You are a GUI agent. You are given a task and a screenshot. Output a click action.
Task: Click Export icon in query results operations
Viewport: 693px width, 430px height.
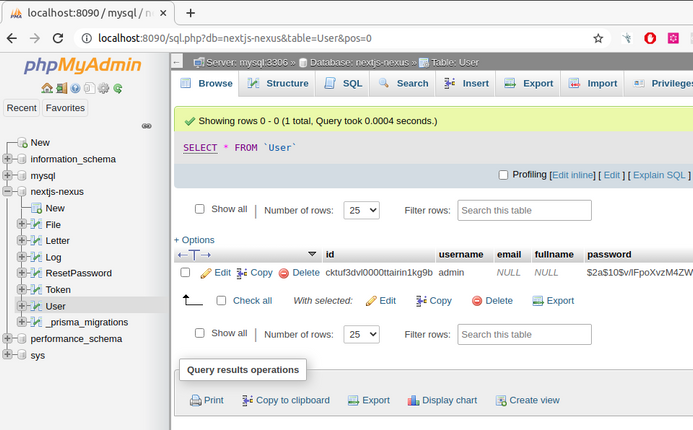click(353, 400)
